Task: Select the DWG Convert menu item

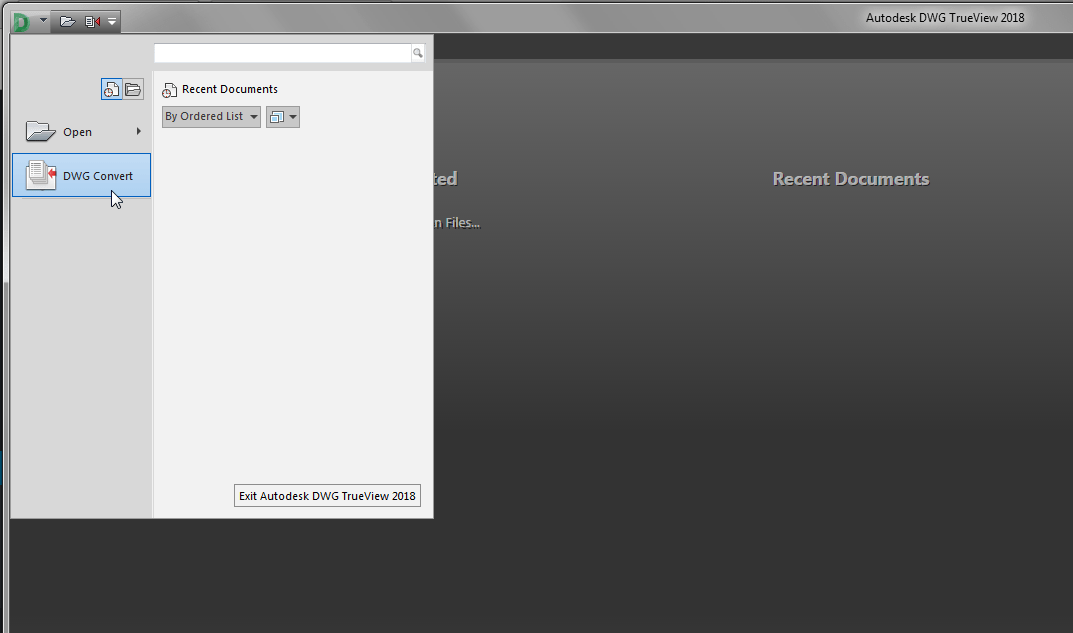Action: click(x=81, y=175)
